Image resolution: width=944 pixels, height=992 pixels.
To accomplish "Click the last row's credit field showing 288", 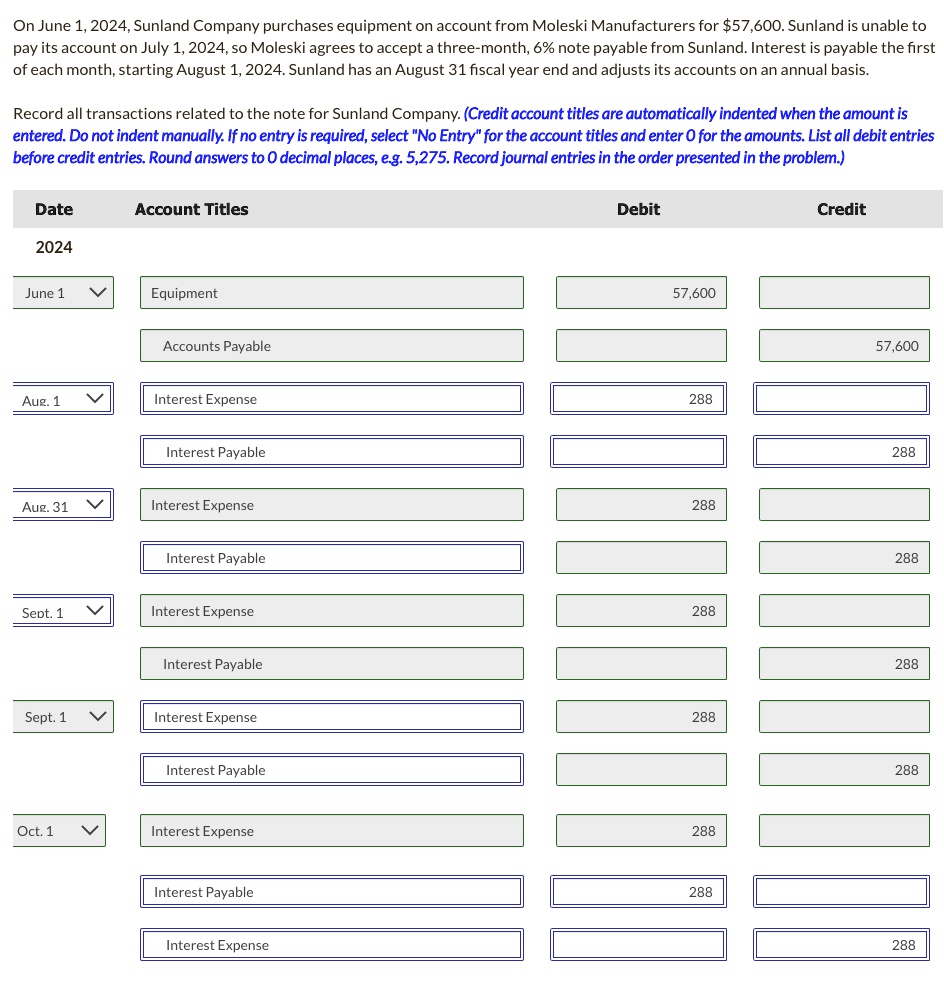I will point(841,945).
